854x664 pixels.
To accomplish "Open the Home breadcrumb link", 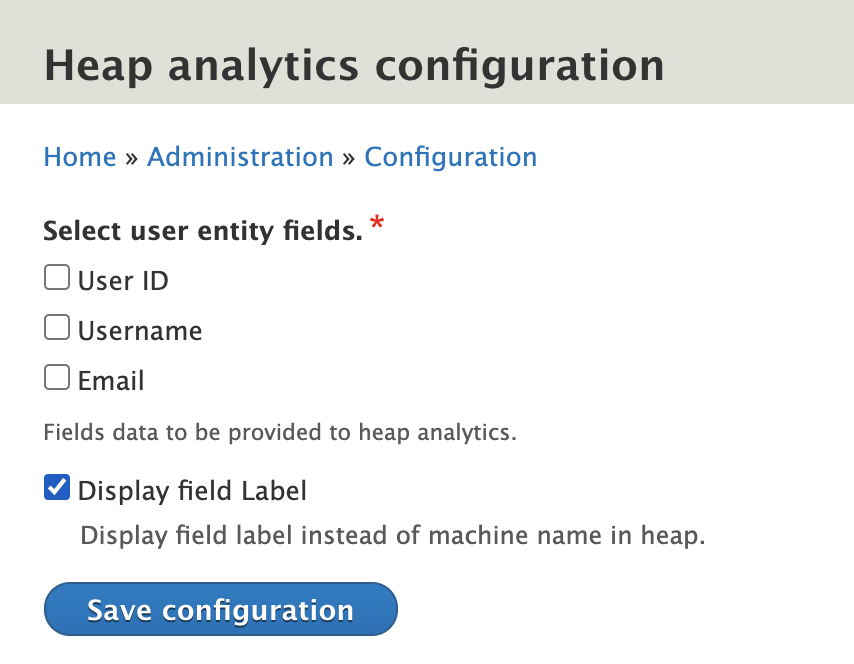I will (79, 157).
